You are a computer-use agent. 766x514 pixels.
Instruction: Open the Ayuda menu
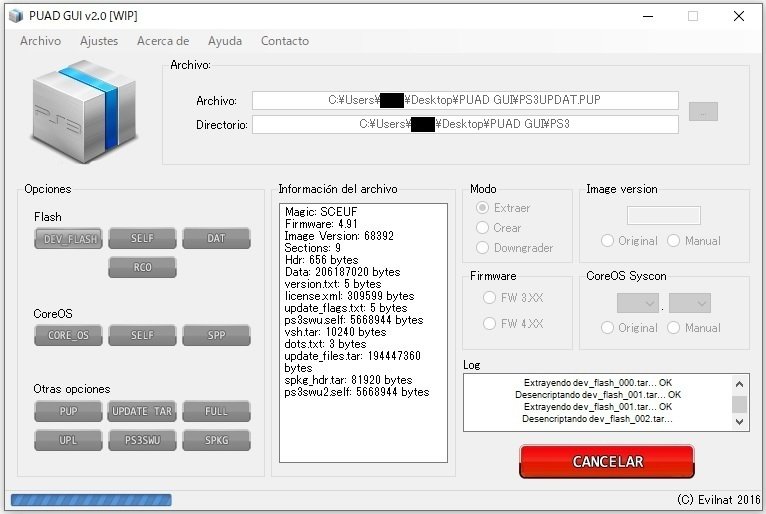225,41
